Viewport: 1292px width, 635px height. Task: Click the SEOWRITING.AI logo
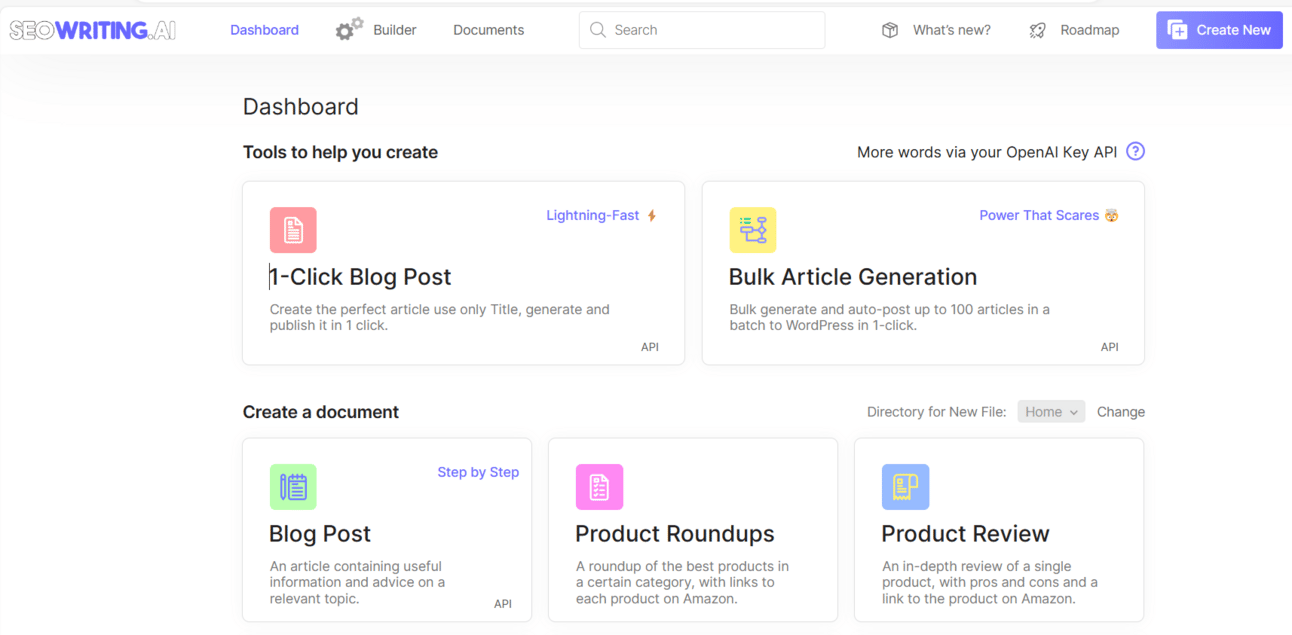(x=93, y=30)
